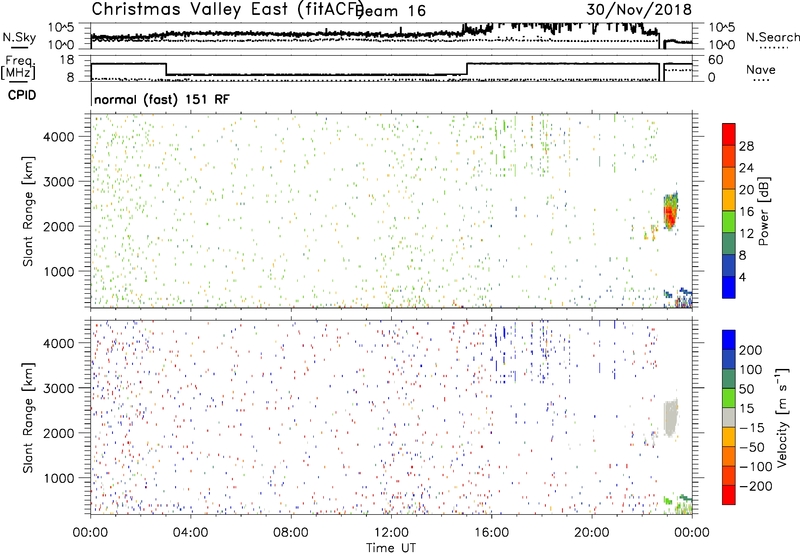
Task: Click the sky noise trace in the top panel
Action: (x=316, y=34)
